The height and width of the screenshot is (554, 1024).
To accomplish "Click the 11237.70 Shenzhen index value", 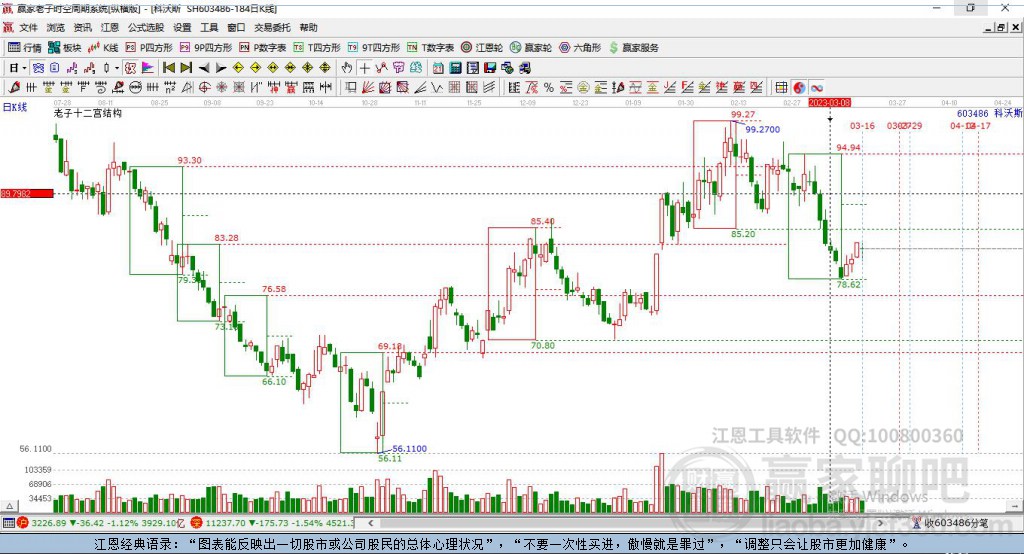I will pyautogui.click(x=227, y=523).
